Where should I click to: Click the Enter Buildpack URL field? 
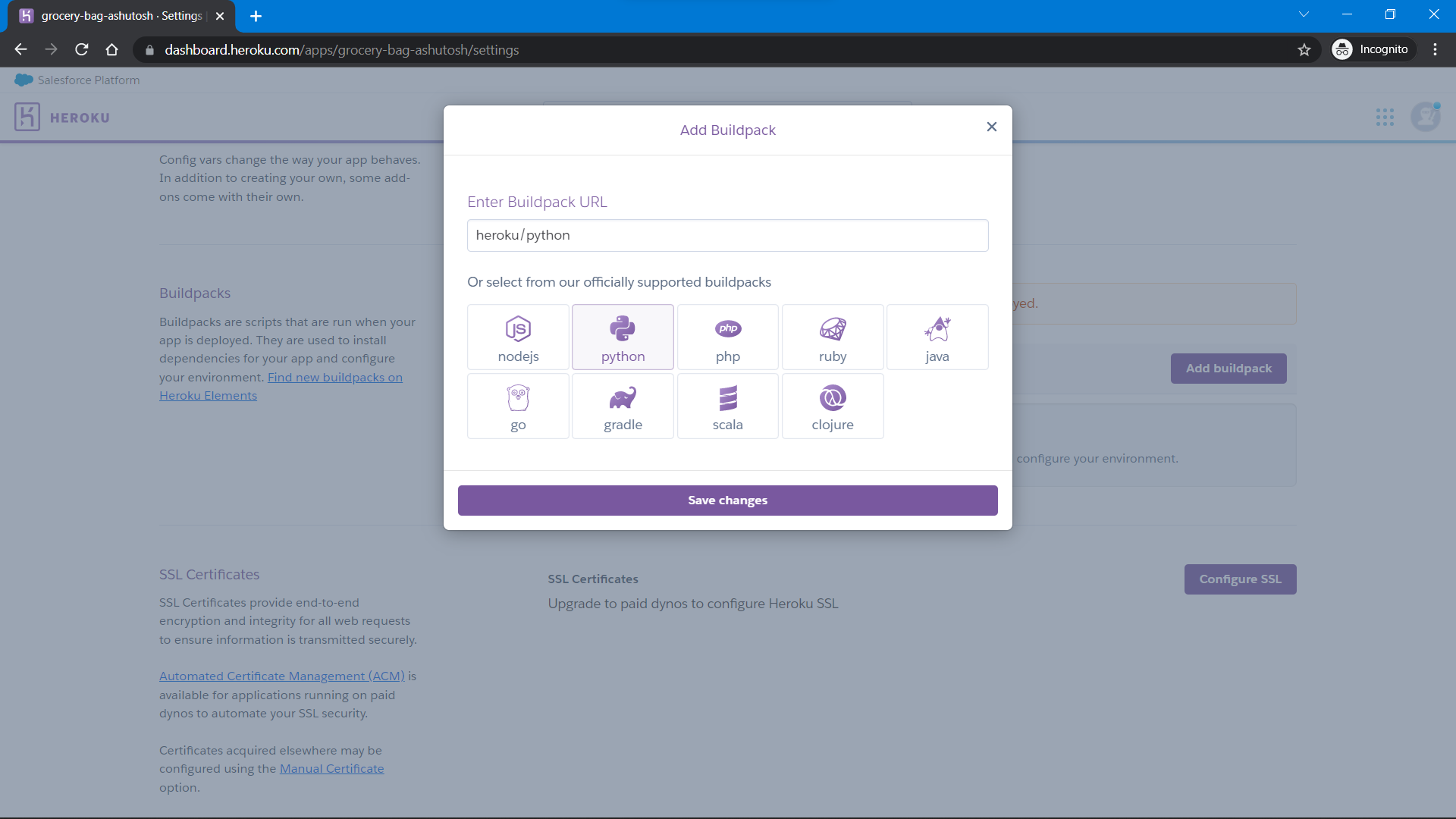[x=727, y=235]
